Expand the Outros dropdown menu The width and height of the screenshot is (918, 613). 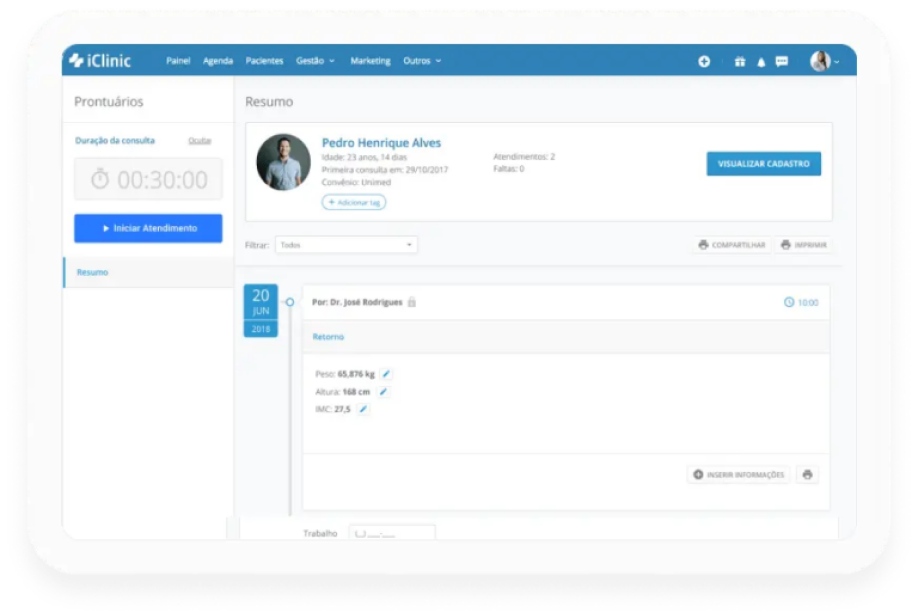pos(421,61)
